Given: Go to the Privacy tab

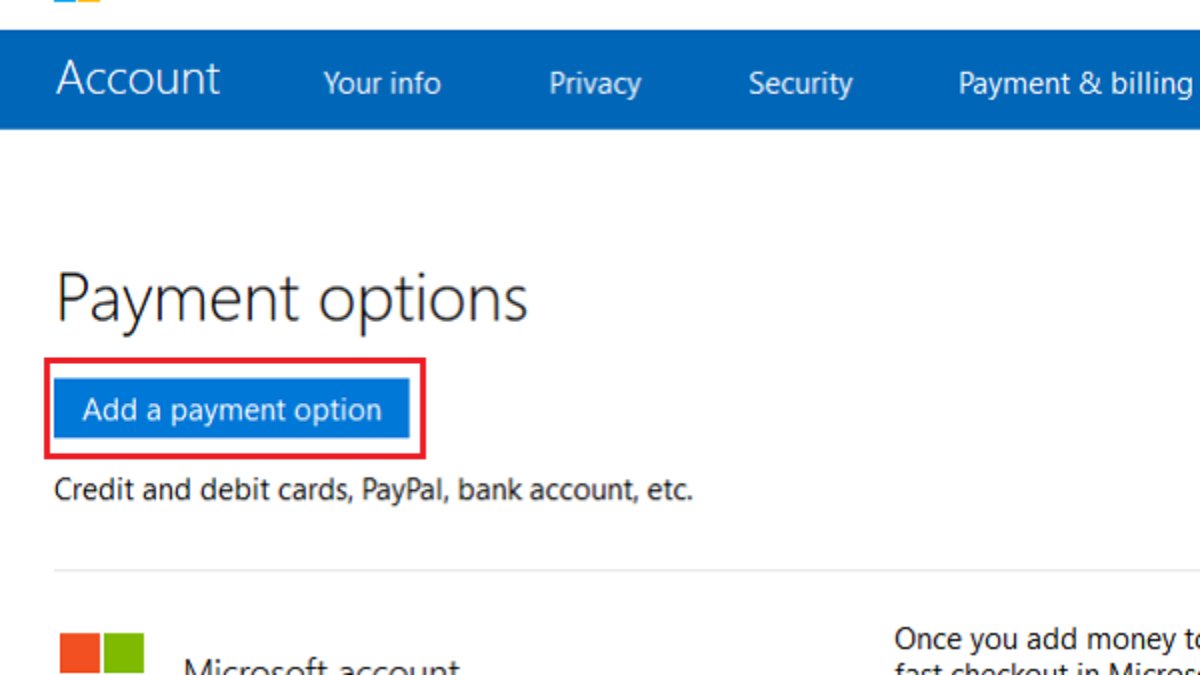Looking at the screenshot, I should point(594,83).
